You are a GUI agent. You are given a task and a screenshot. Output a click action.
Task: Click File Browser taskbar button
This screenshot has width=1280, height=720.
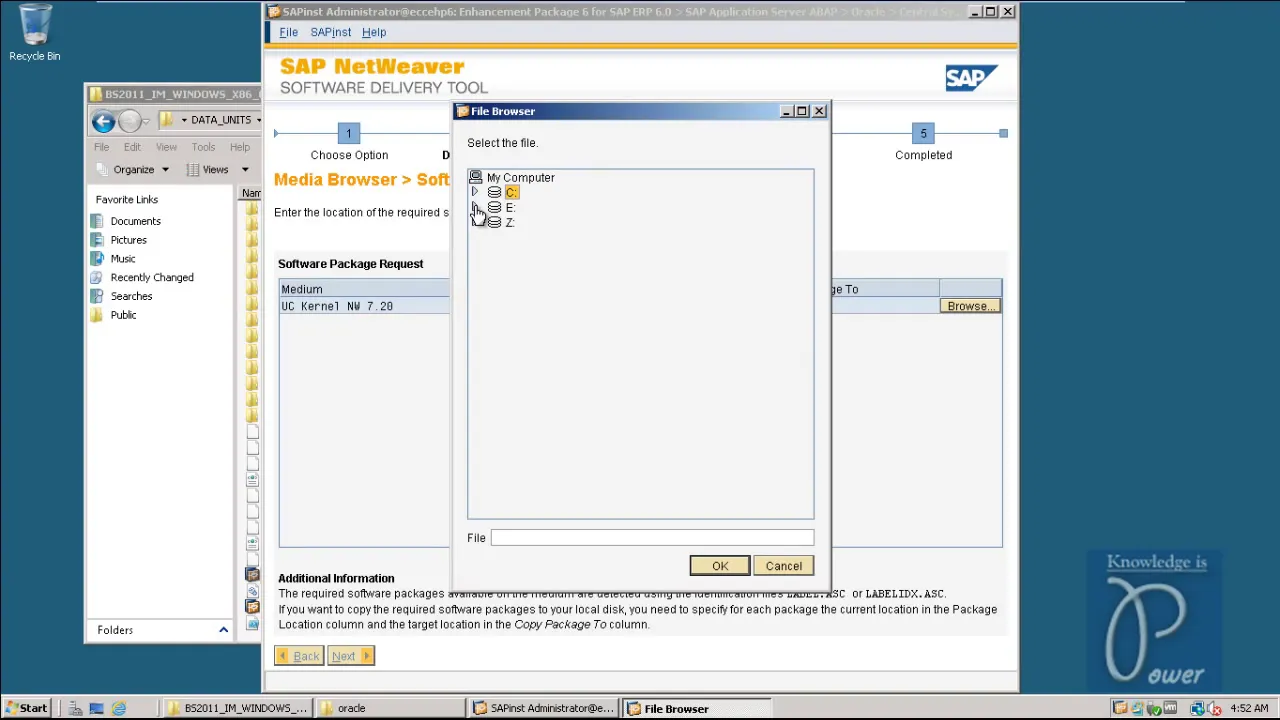pos(697,708)
